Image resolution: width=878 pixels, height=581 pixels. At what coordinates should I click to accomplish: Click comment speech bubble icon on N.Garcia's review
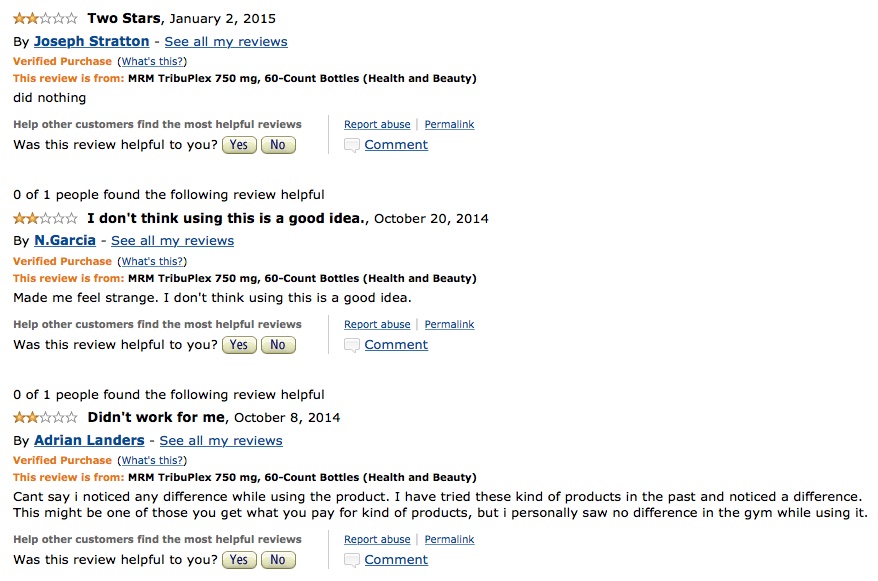pyautogui.click(x=351, y=345)
